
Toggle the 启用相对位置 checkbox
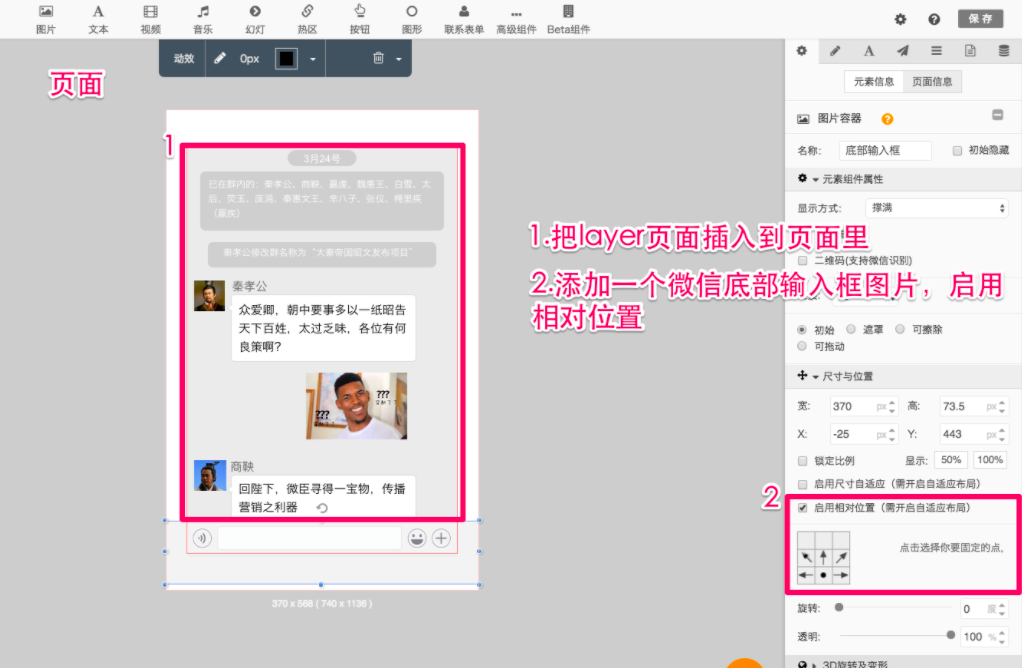[803, 508]
